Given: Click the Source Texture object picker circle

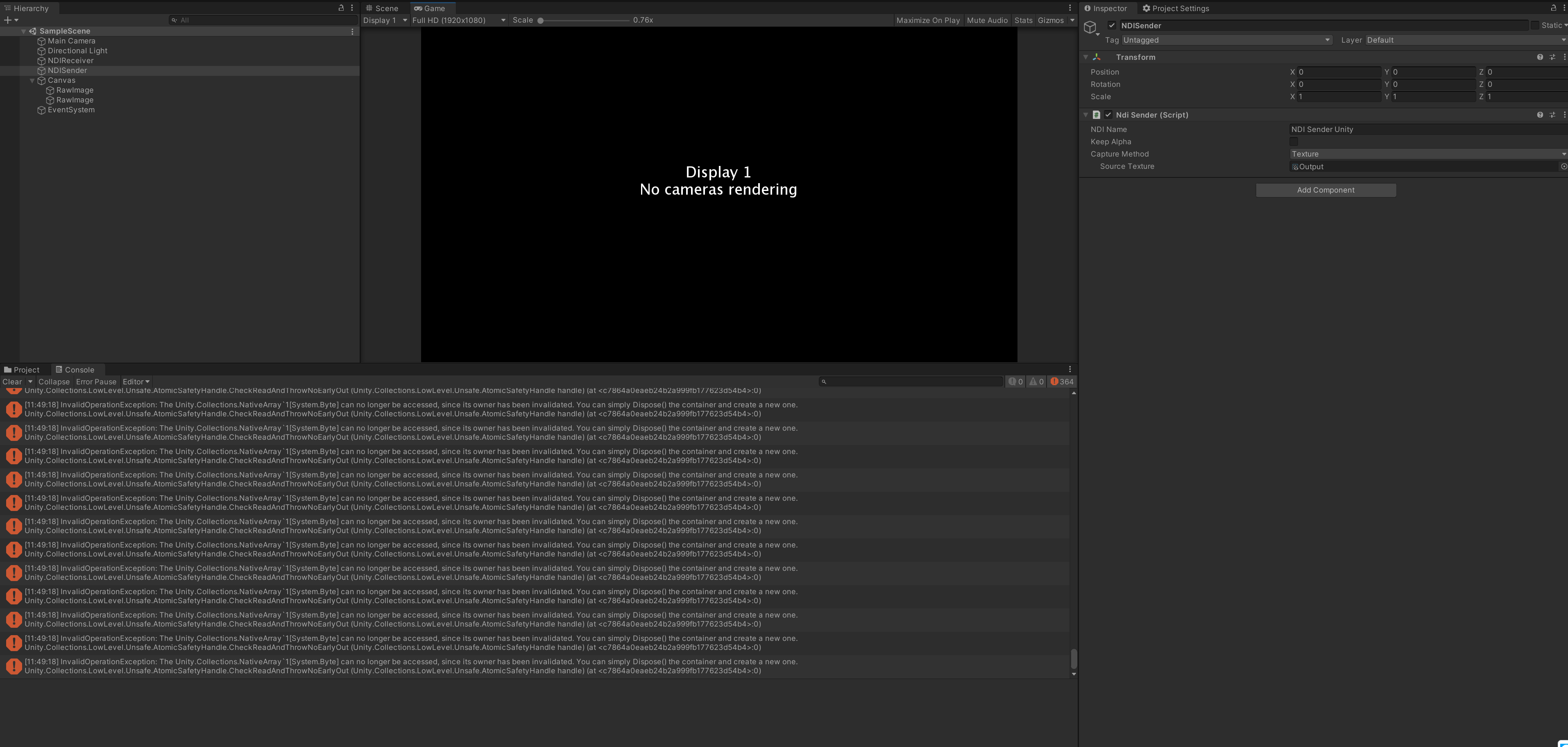Looking at the screenshot, I should tap(1563, 166).
